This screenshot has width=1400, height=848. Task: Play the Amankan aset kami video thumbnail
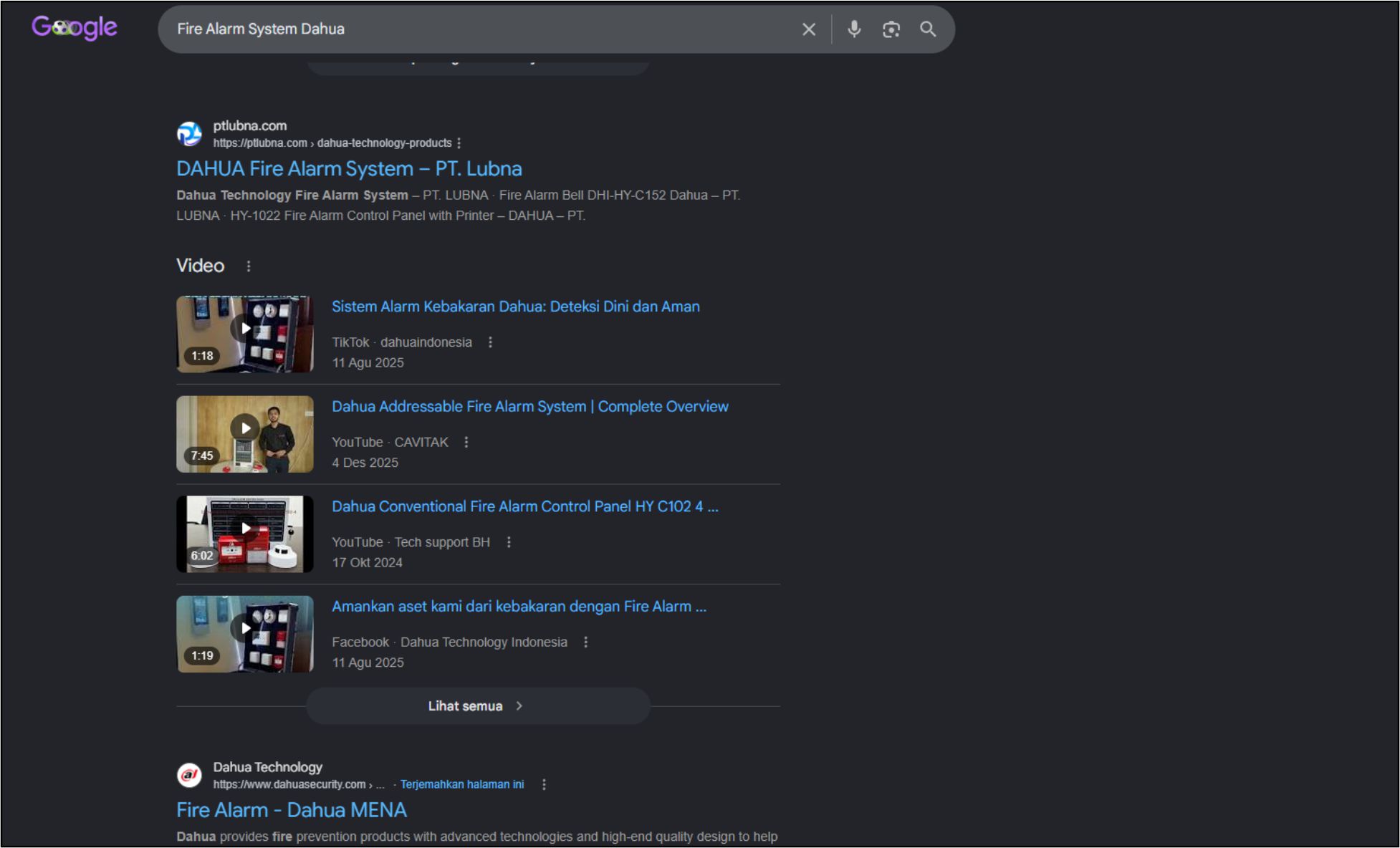[x=245, y=634]
